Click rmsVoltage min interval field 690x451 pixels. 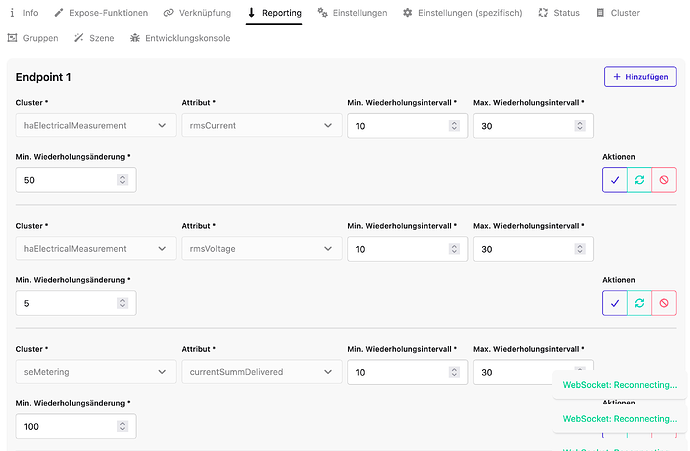coord(407,249)
